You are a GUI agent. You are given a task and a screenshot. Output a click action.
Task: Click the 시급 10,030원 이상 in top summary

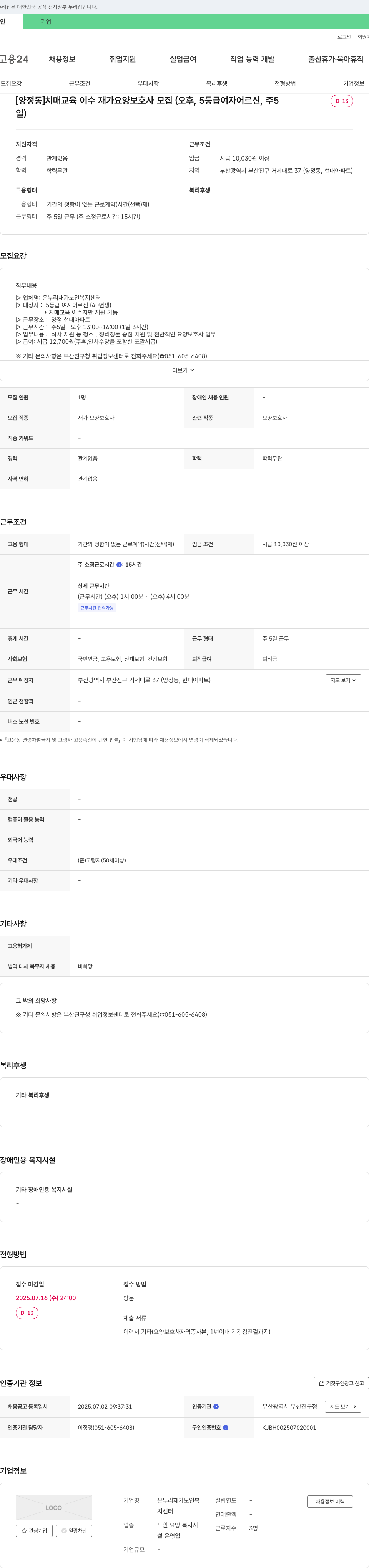(244, 158)
